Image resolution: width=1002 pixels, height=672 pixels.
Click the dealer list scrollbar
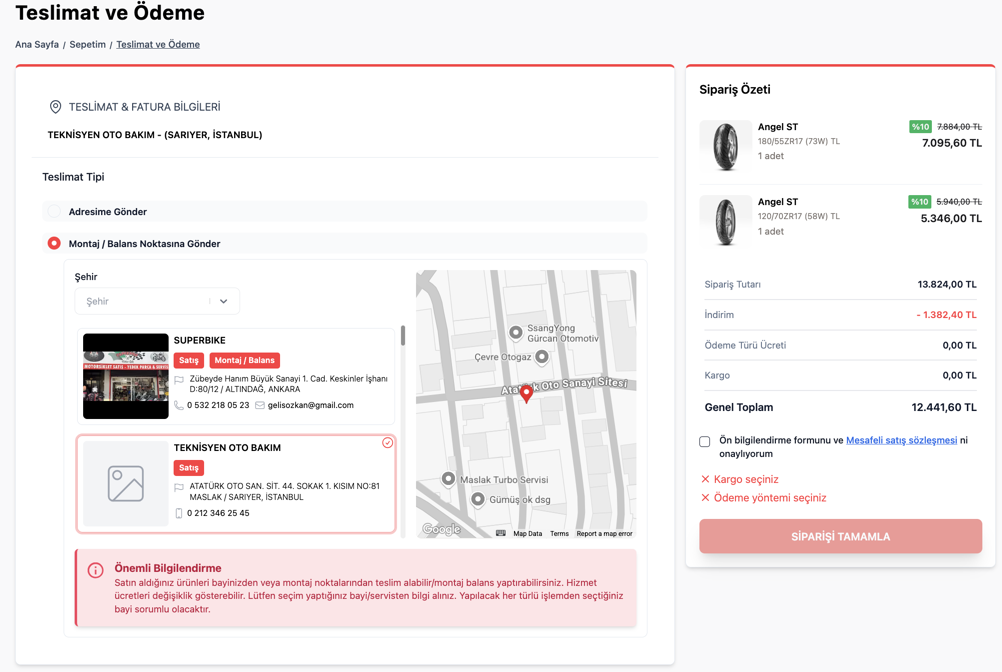403,336
